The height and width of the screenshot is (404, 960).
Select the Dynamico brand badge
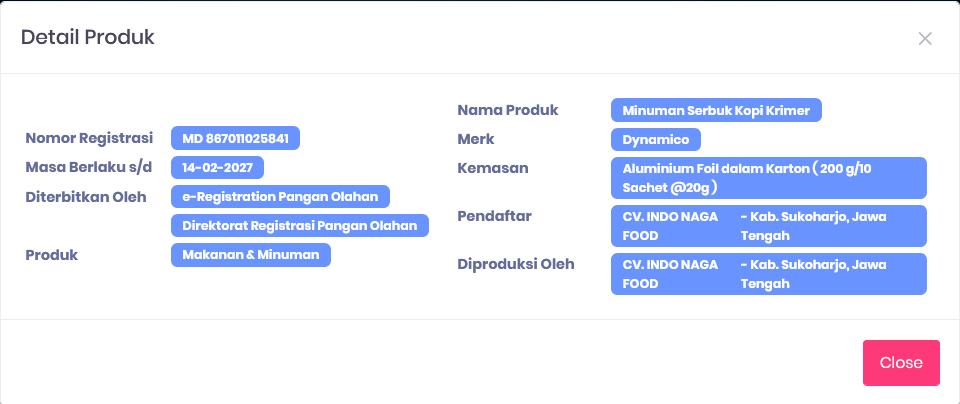[x=656, y=140]
